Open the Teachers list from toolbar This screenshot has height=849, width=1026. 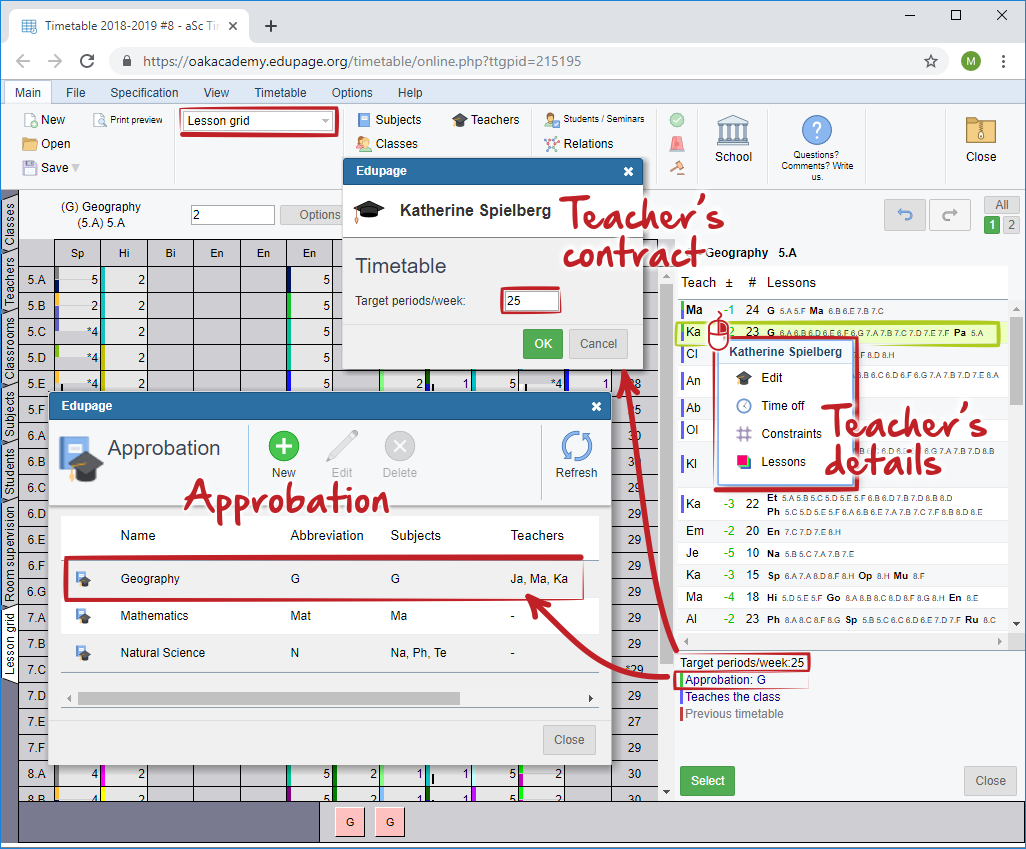pos(485,120)
